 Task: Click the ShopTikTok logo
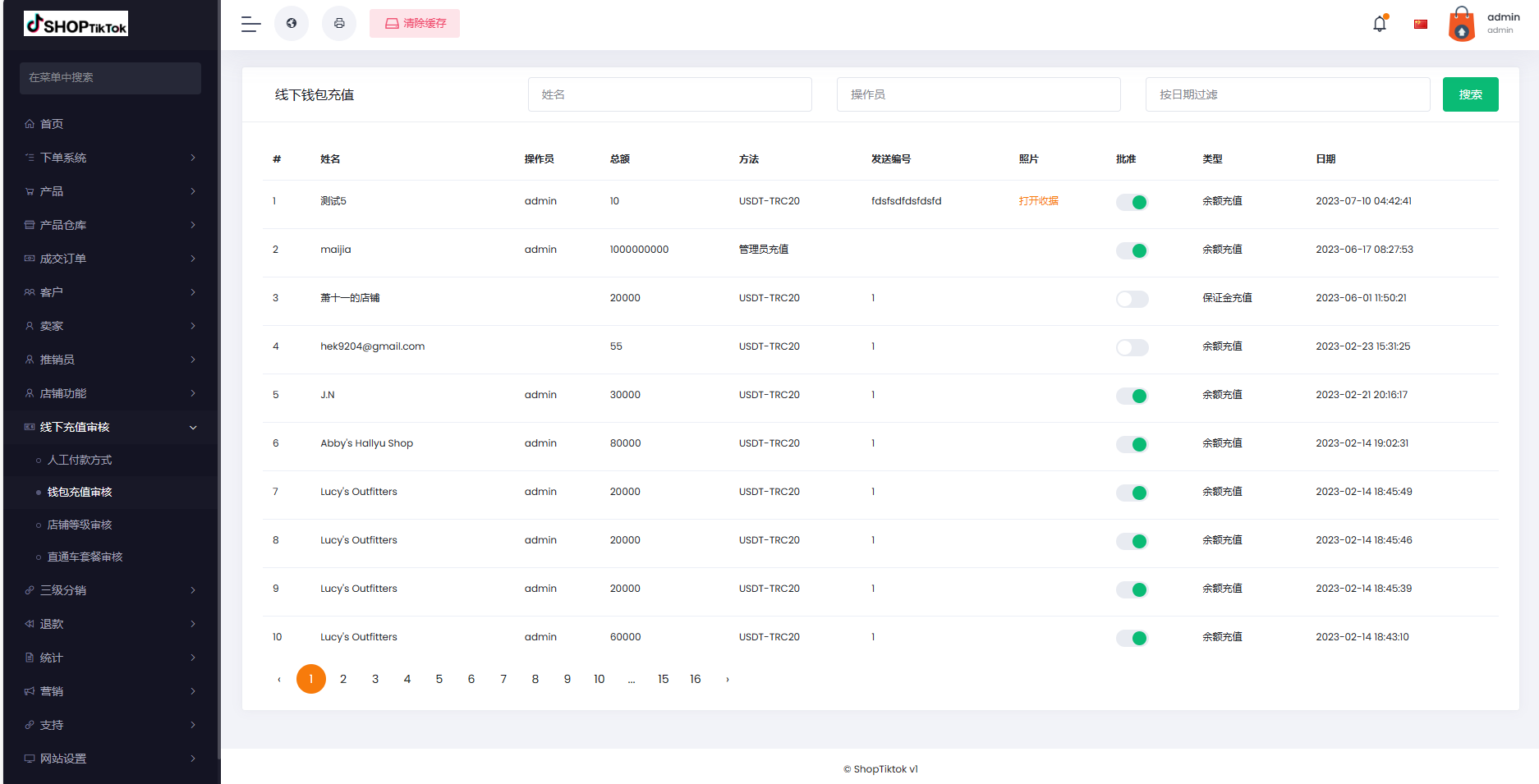(76, 24)
